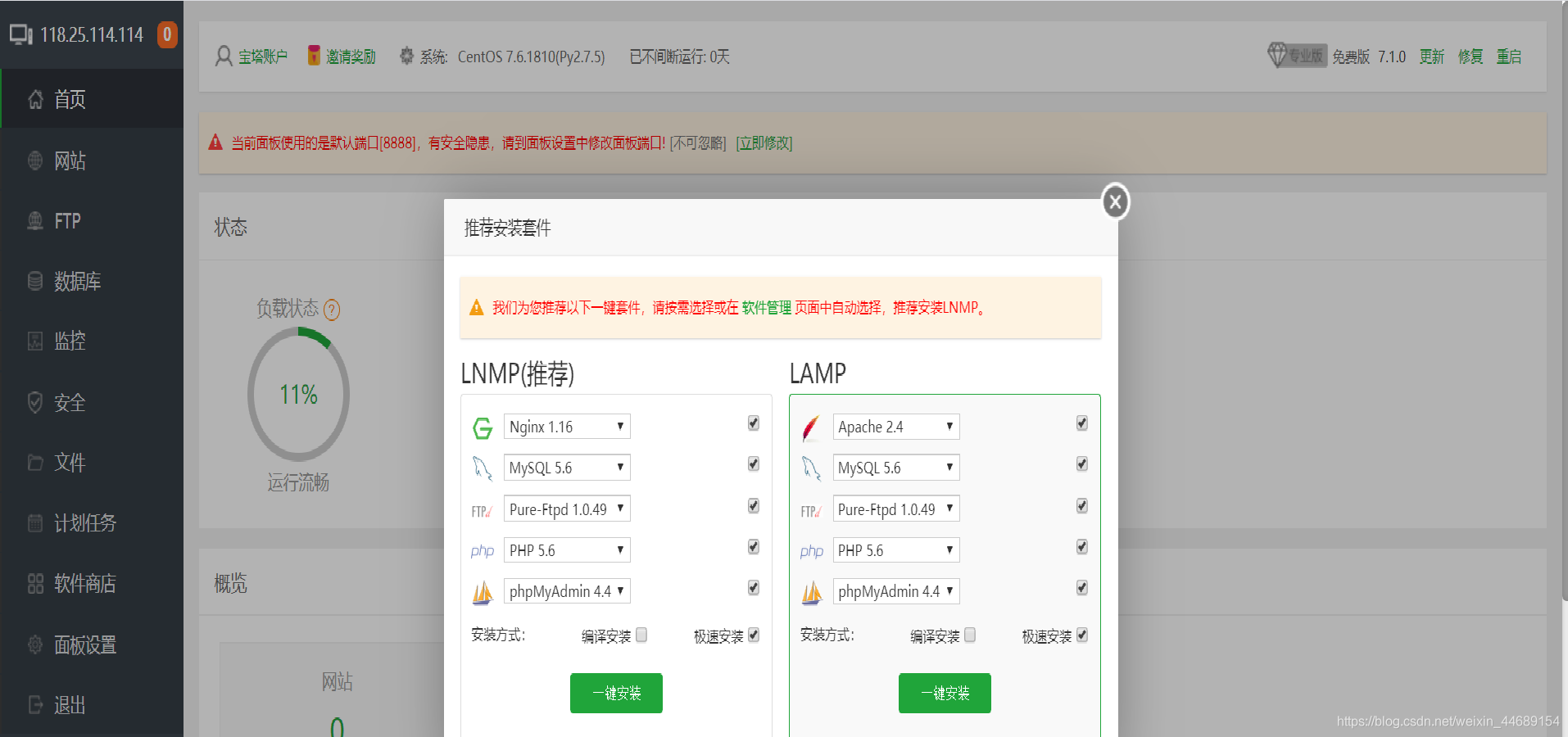Click the orange 0 notification badge
Screen dimensions: 1568x737
[167, 34]
